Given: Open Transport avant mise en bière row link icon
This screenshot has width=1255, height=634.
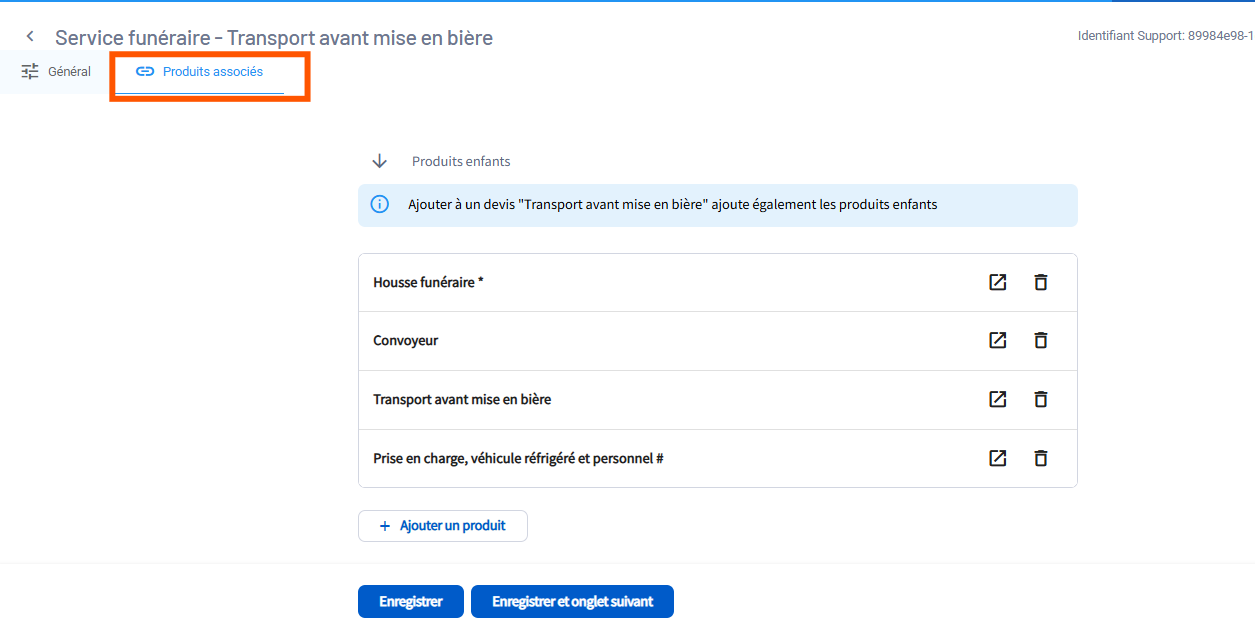Looking at the screenshot, I should [997, 399].
